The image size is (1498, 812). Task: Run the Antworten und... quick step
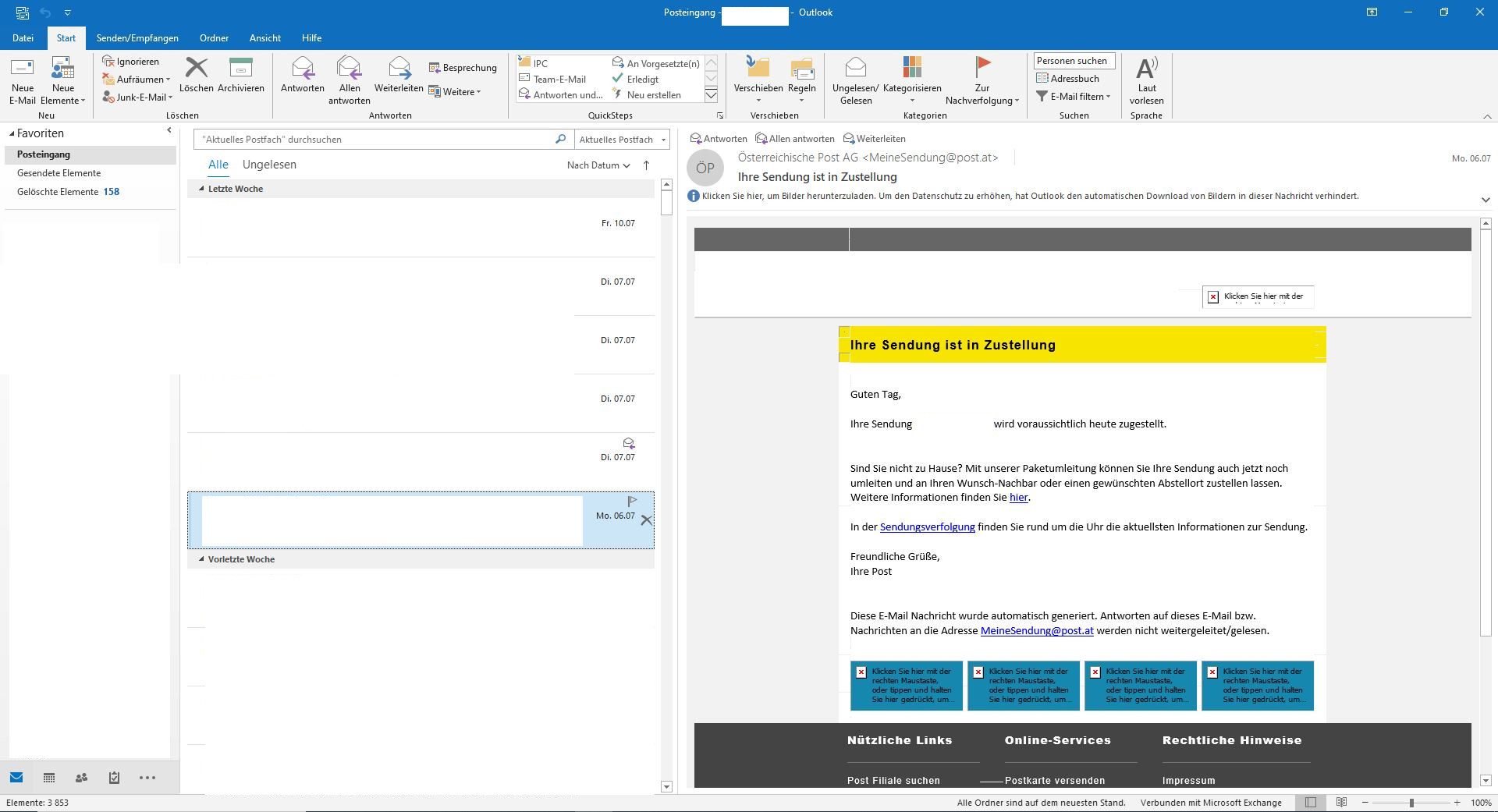pyautogui.click(x=561, y=94)
